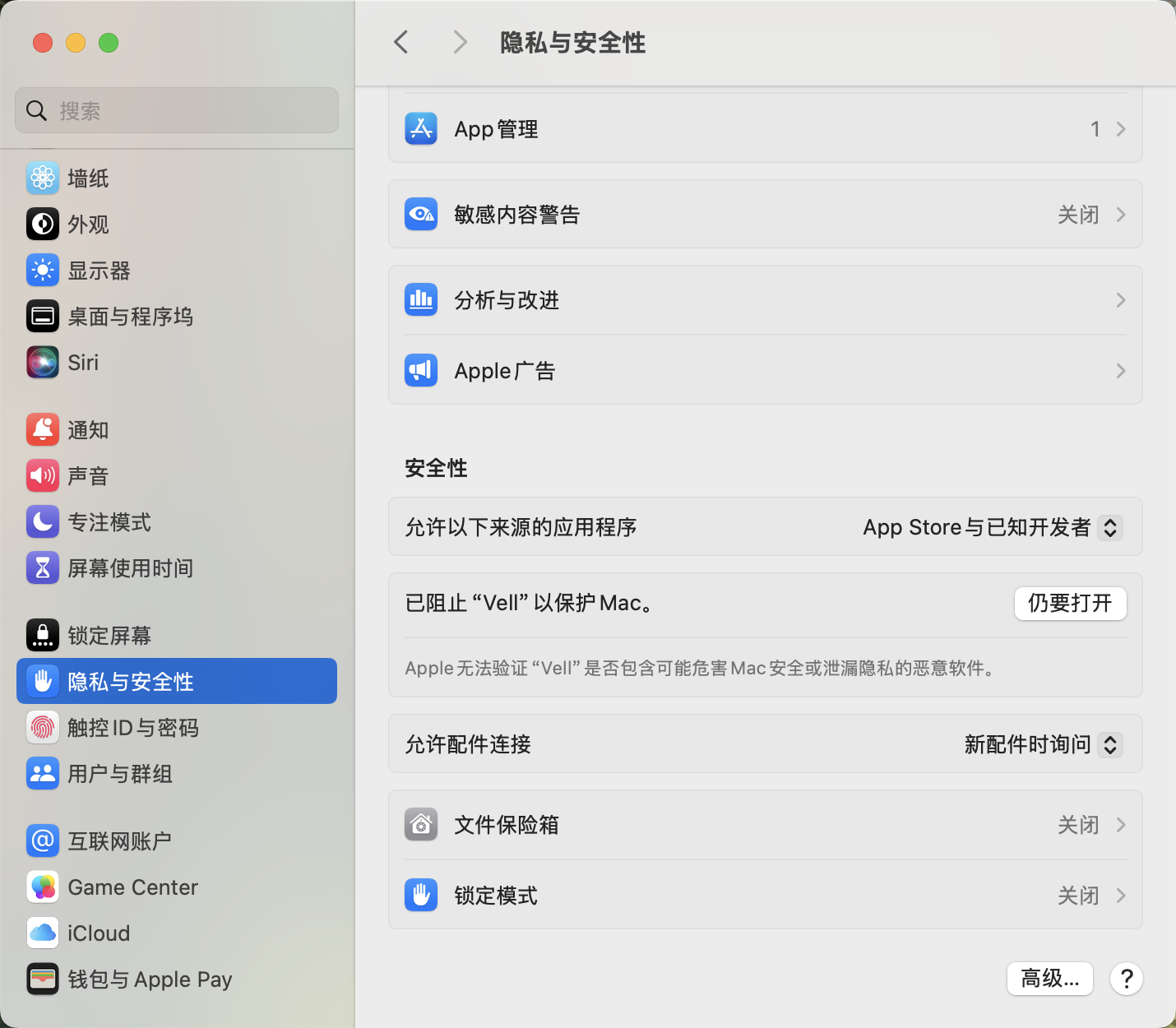The height and width of the screenshot is (1028, 1176).
Task: Go forward with the right arrow
Action: [x=460, y=42]
